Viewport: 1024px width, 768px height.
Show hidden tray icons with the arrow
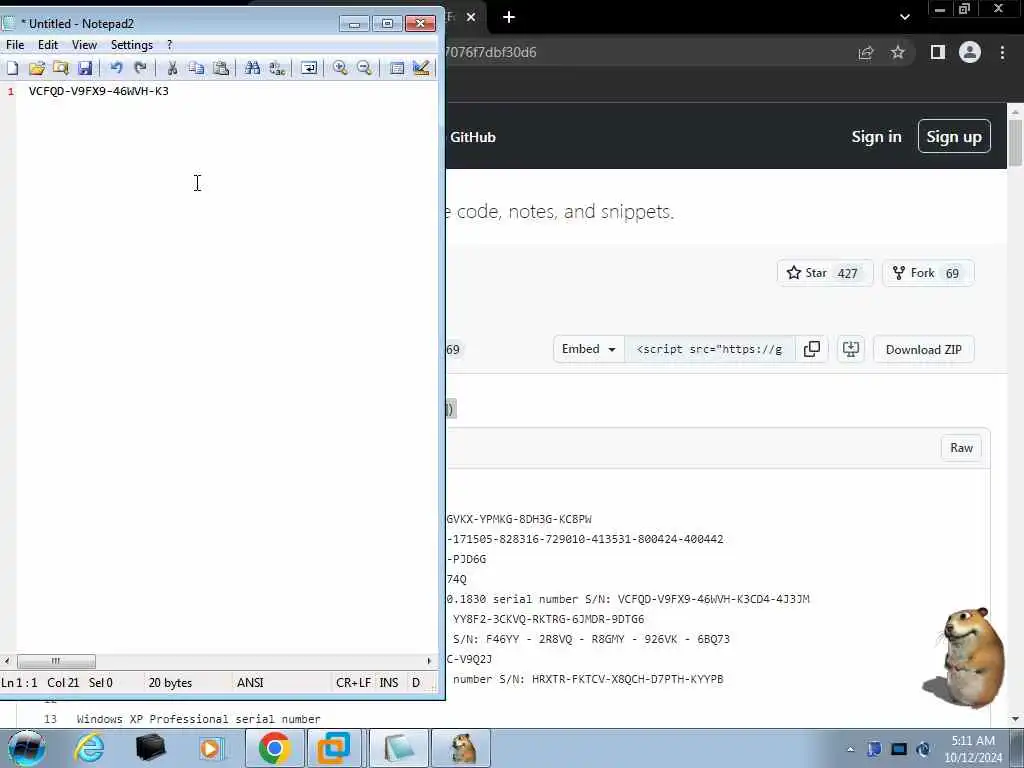850,750
